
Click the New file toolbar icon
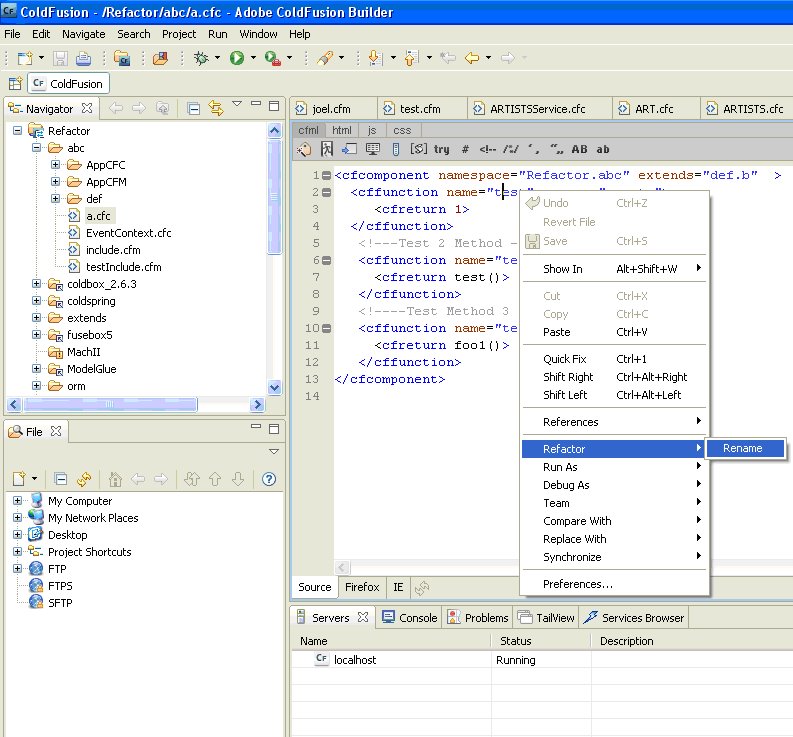pyautogui.click(x=24, y=58)
